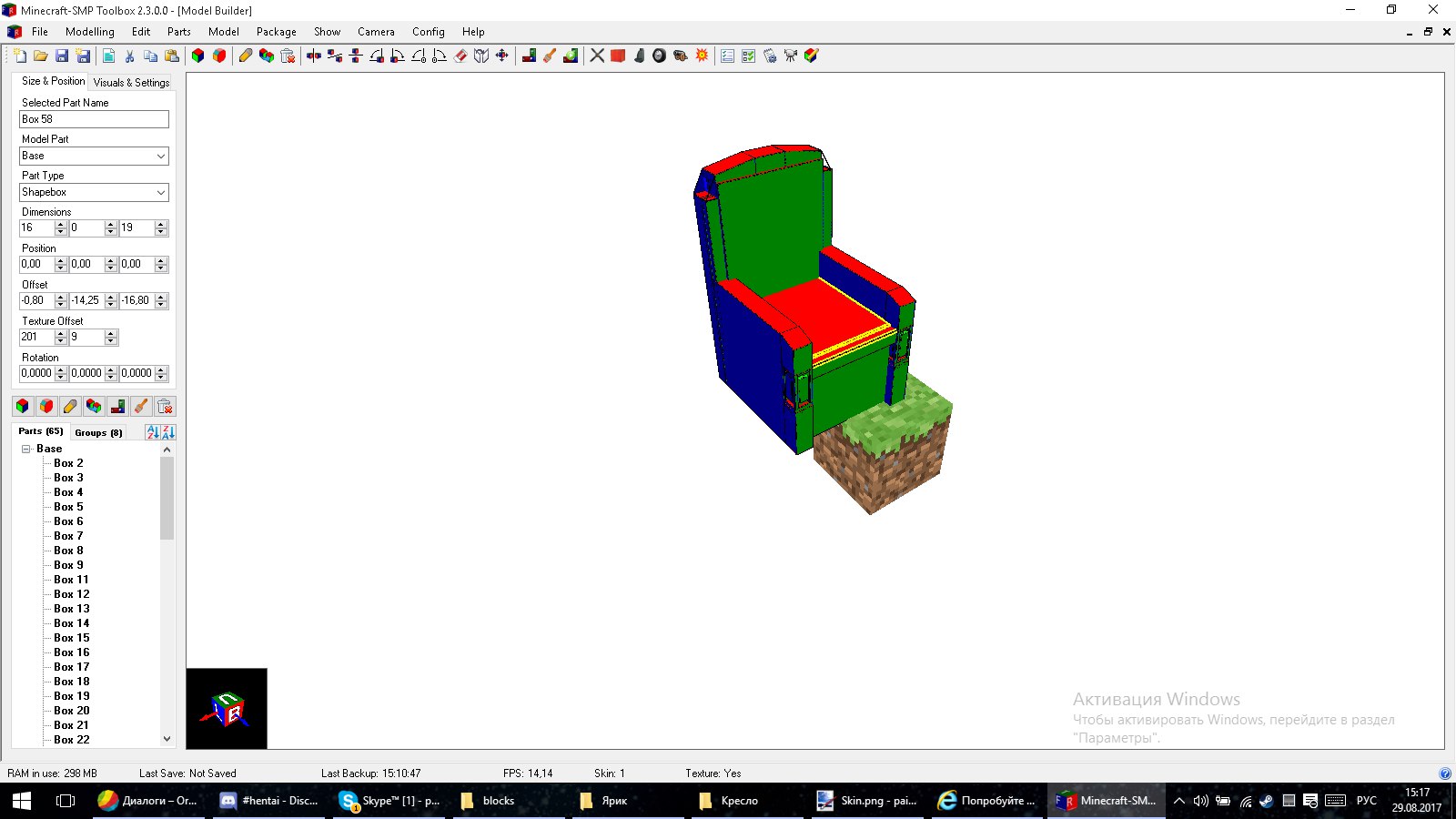Click the wheel icon in the top toolbar
The image size is (1456, 819).
[x=660, y=56]
